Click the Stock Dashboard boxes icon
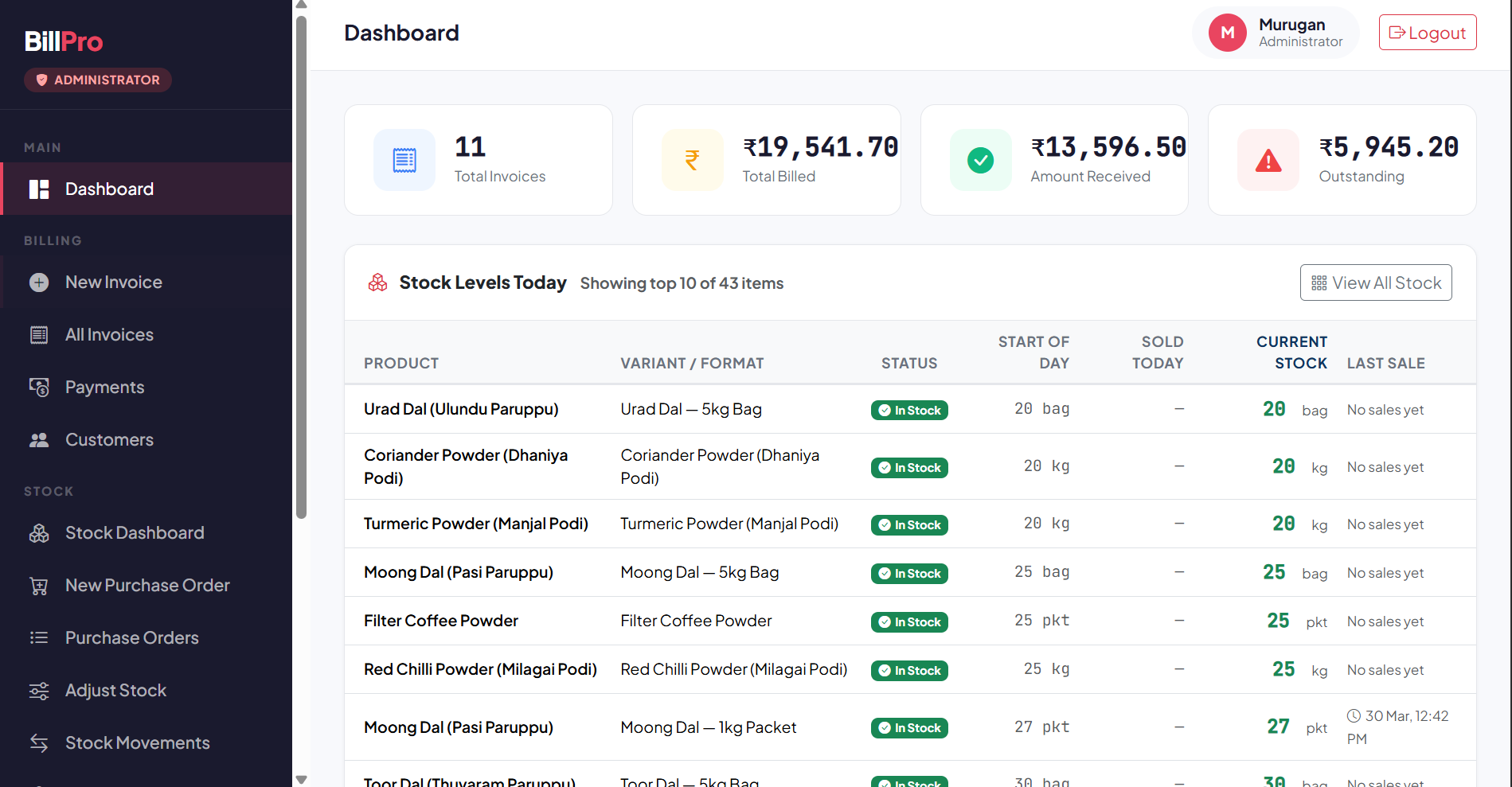This screenshot has height=787, width=1512. [x=39, y=533]
